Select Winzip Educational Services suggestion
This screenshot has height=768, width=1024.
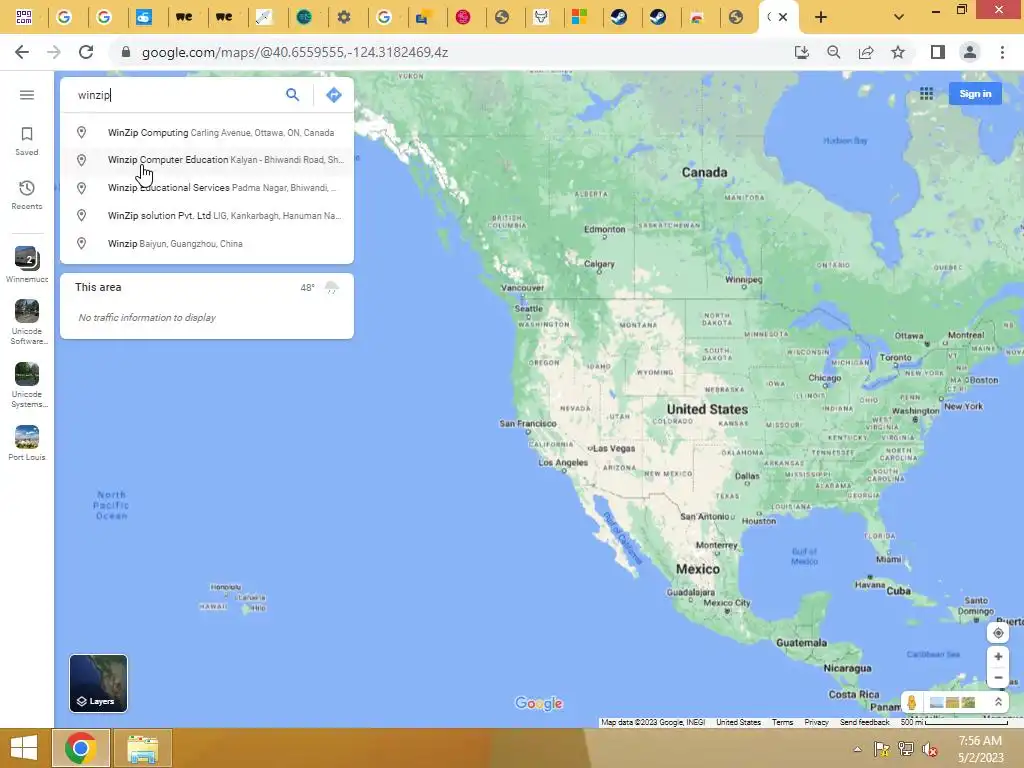tap(207, 188)
